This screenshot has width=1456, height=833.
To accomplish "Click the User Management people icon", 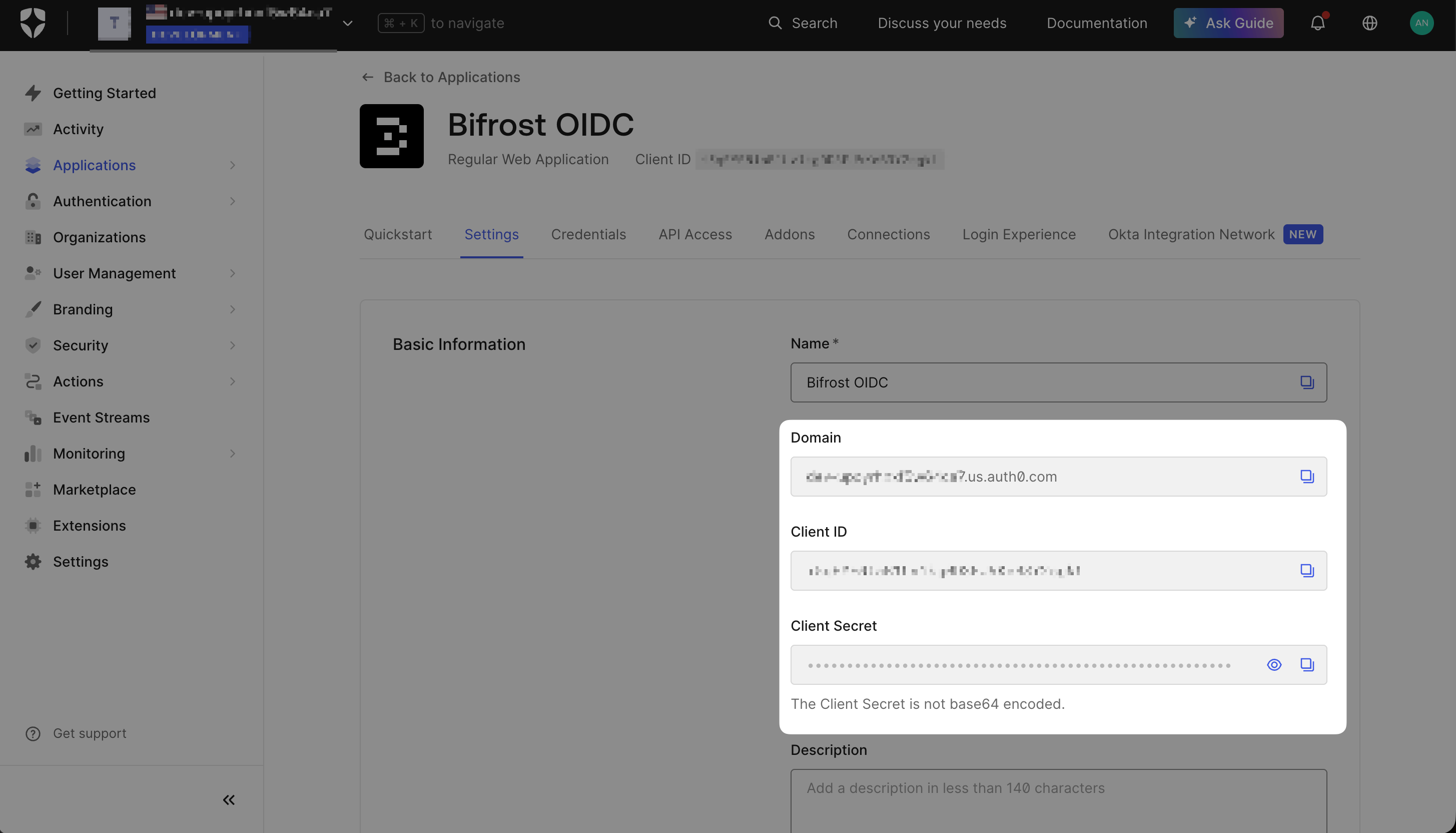I will 33,273.
